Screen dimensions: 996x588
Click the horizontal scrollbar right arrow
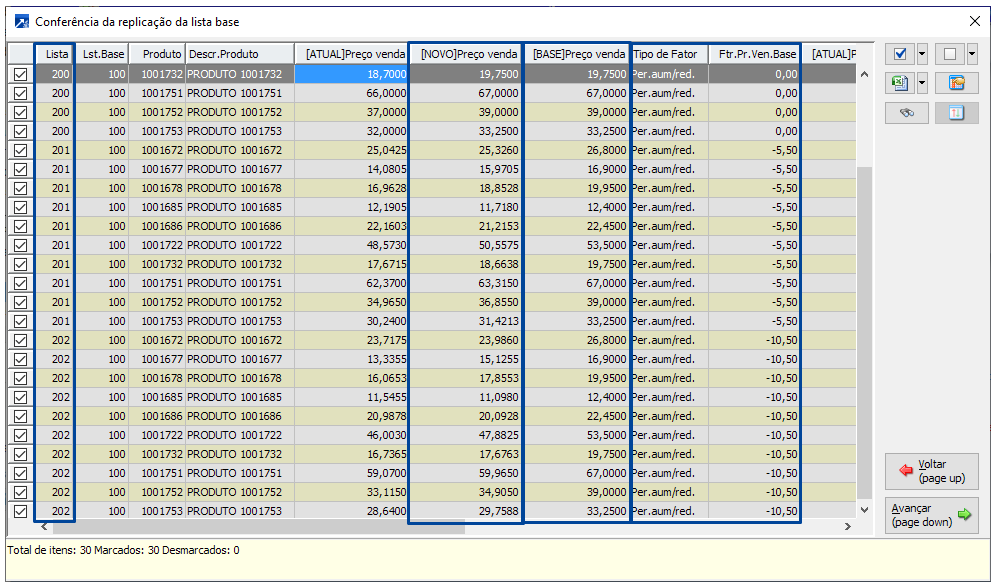(847, 527)
